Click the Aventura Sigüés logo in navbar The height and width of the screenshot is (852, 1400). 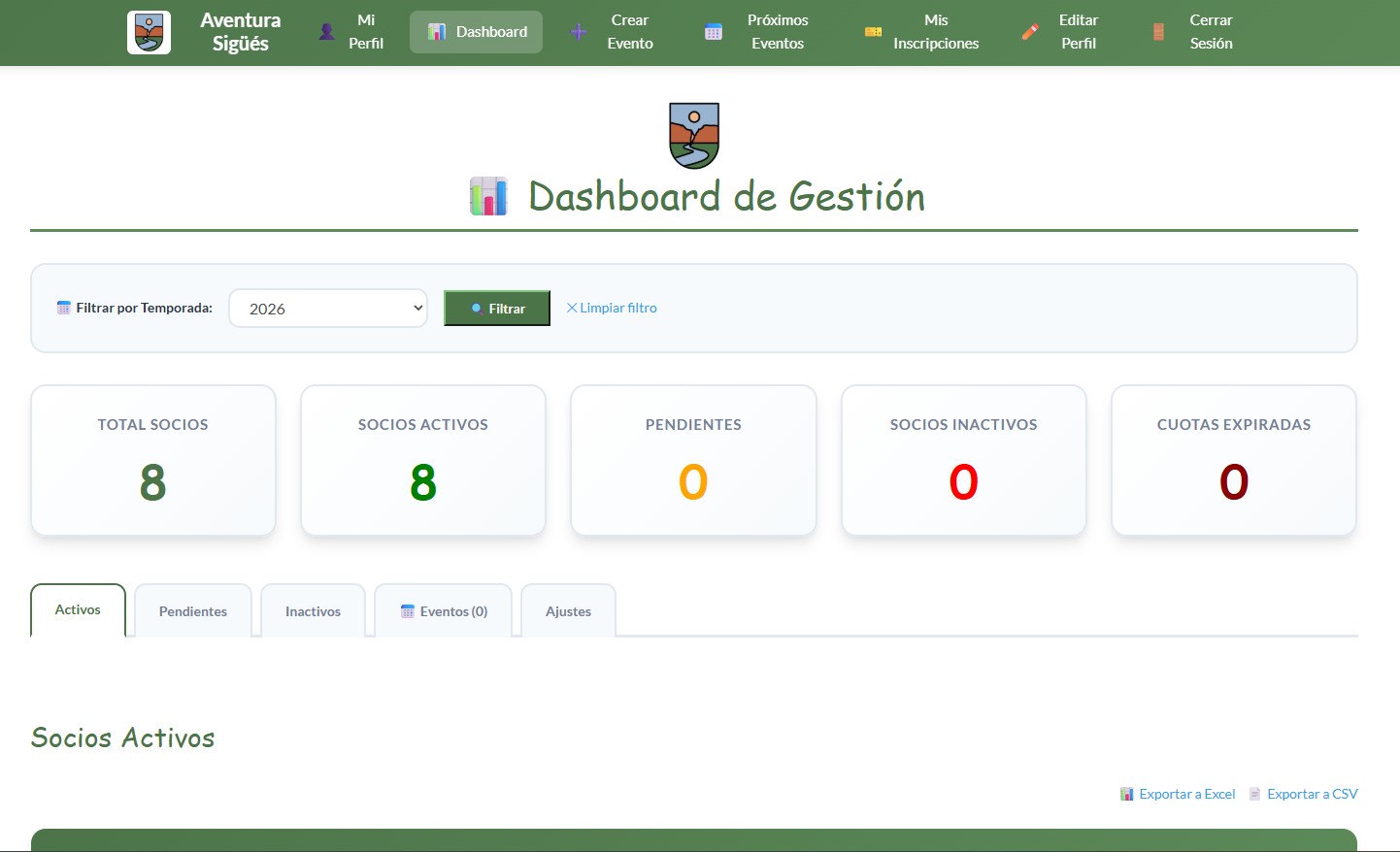point(149,32)
